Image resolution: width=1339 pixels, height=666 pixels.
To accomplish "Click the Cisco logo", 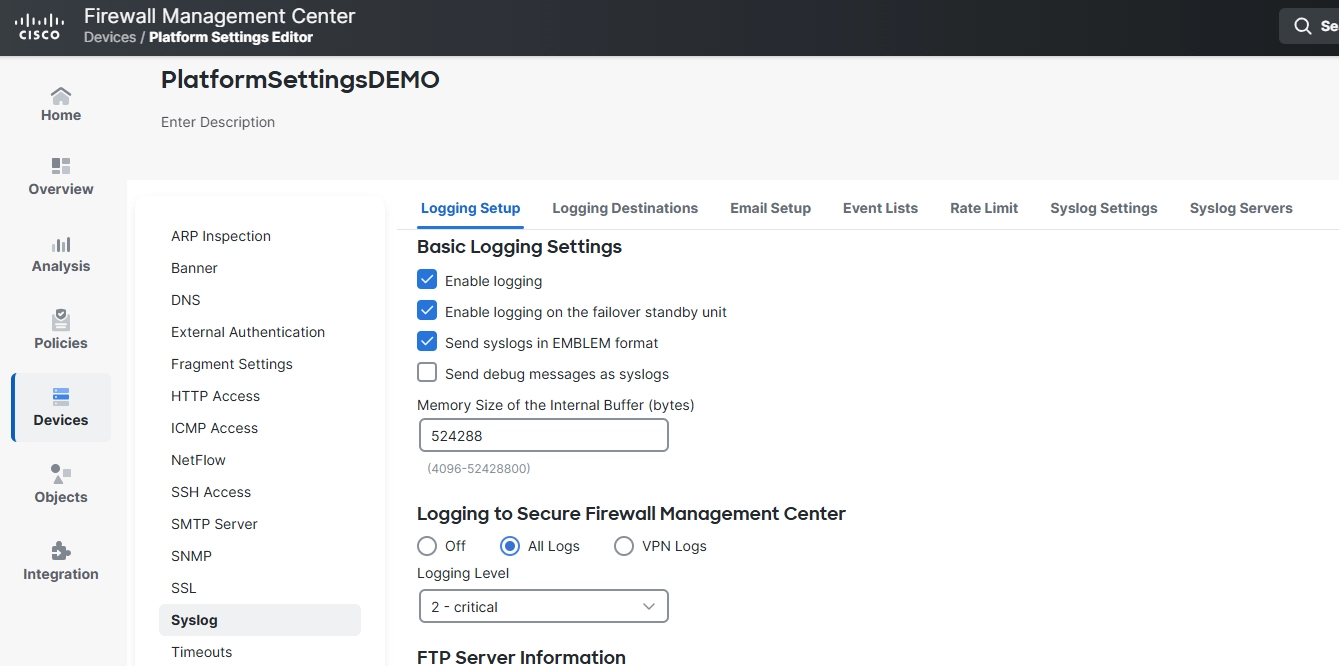I will 41,27.
